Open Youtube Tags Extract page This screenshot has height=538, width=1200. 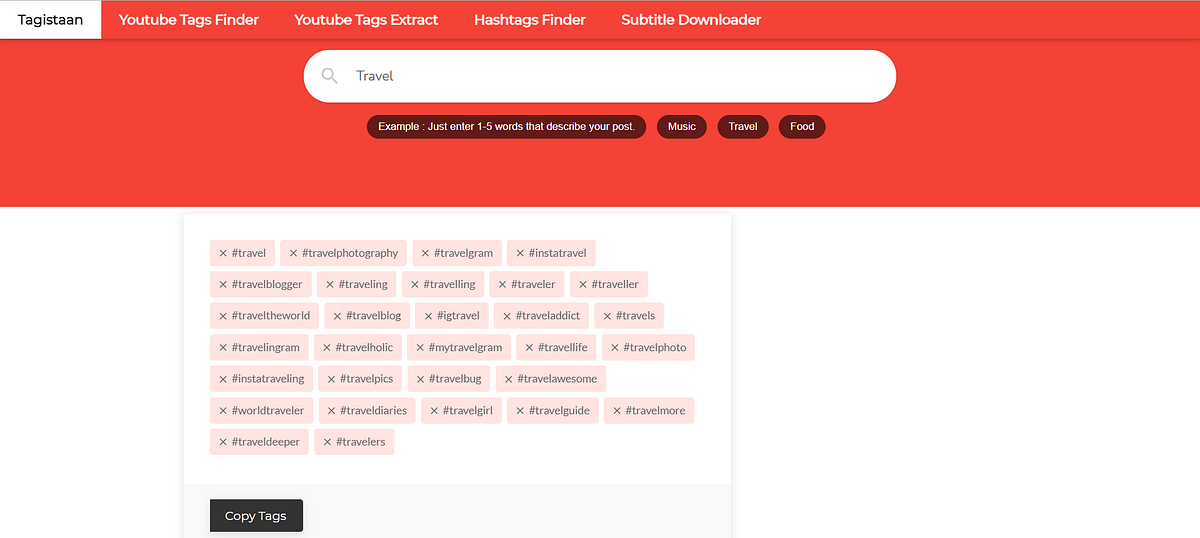(x=366, y=20)
